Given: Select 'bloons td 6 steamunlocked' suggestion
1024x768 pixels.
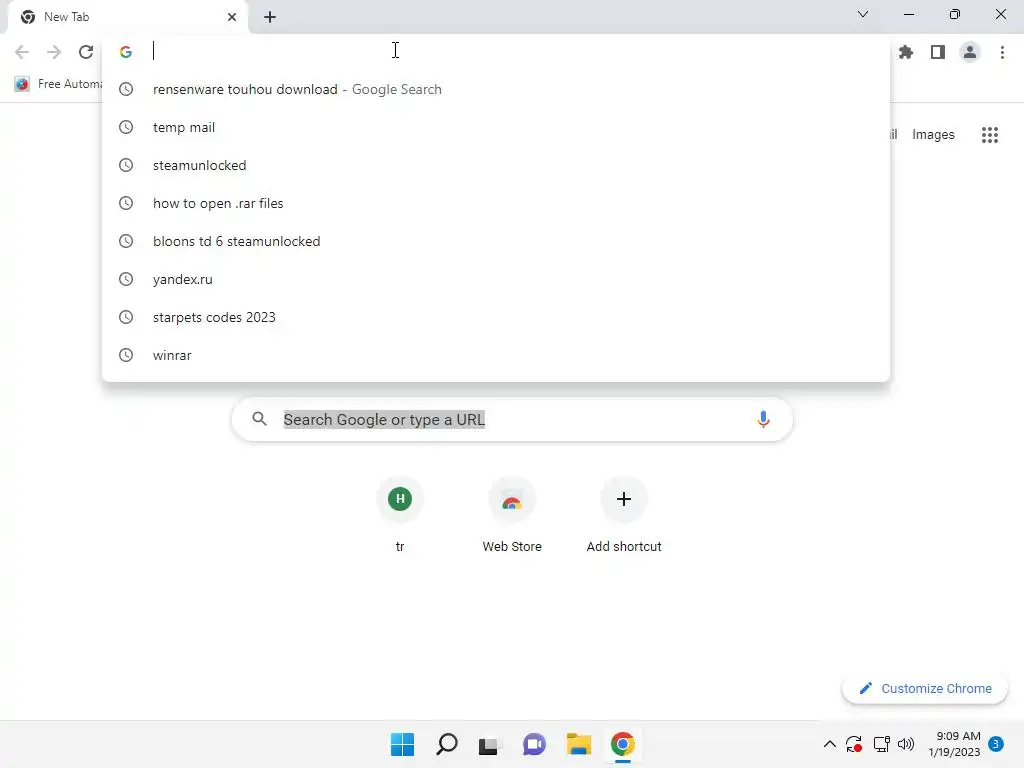Looking at the screenshot, I should pos(496,241).
